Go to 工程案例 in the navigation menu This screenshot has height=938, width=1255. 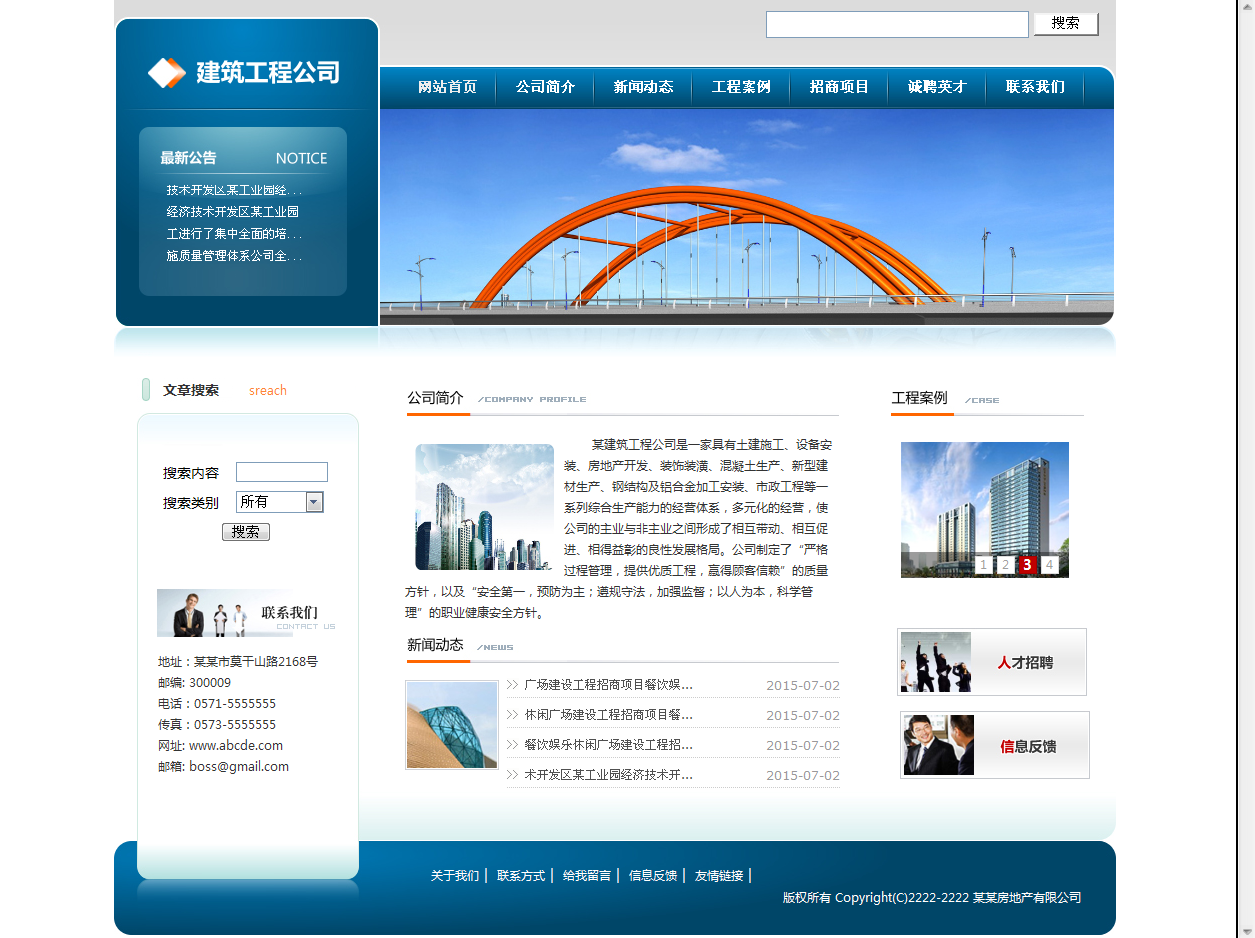(741, 87)
